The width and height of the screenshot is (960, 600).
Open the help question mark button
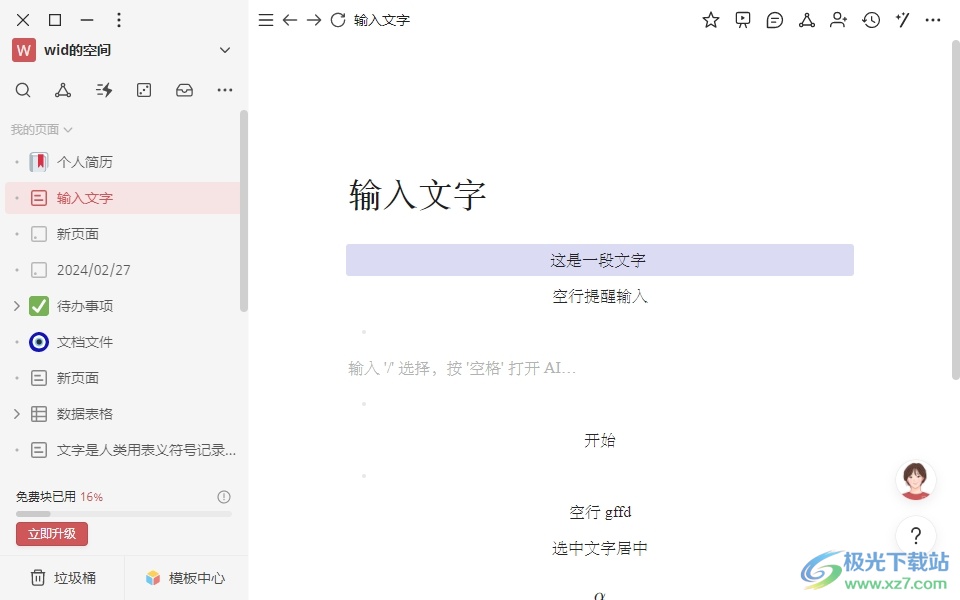tap(916, 536)
